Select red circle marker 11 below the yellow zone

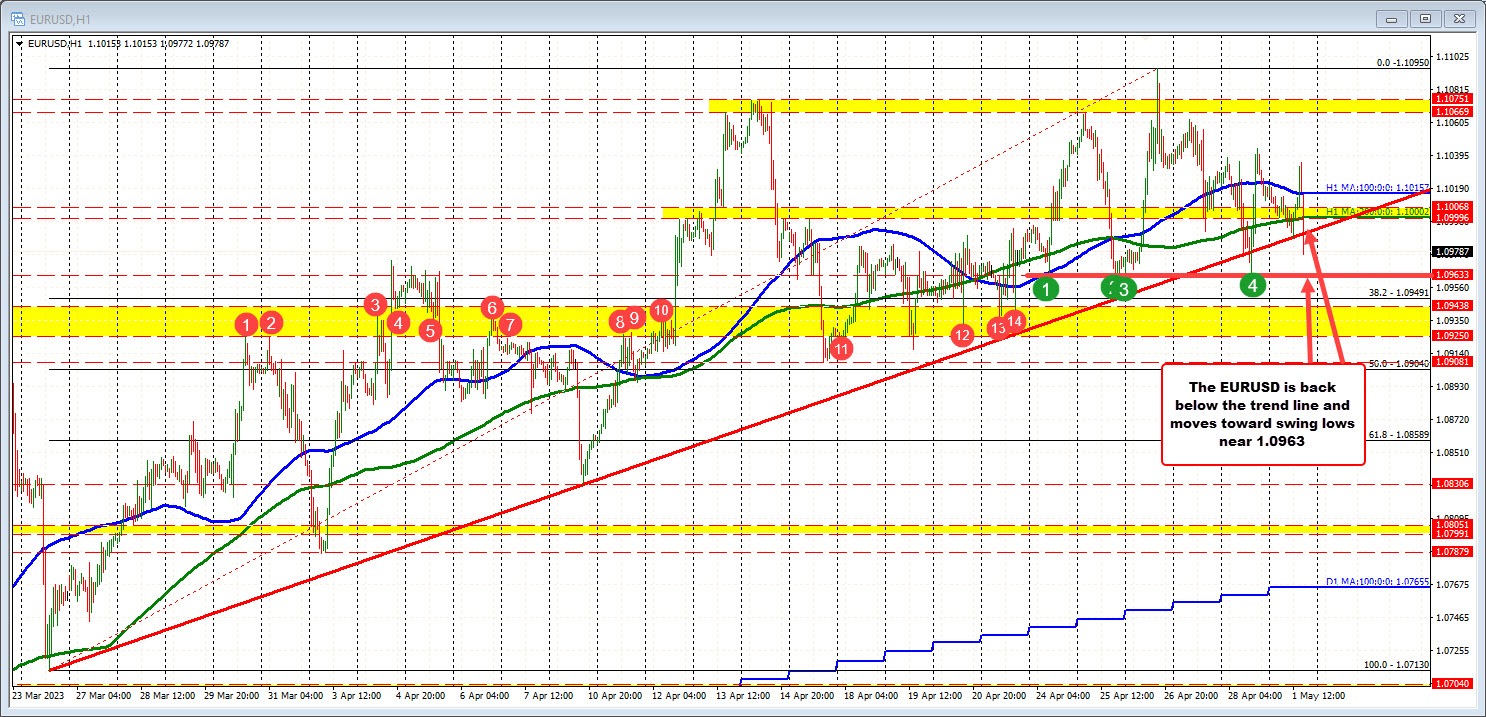(841, 349)
